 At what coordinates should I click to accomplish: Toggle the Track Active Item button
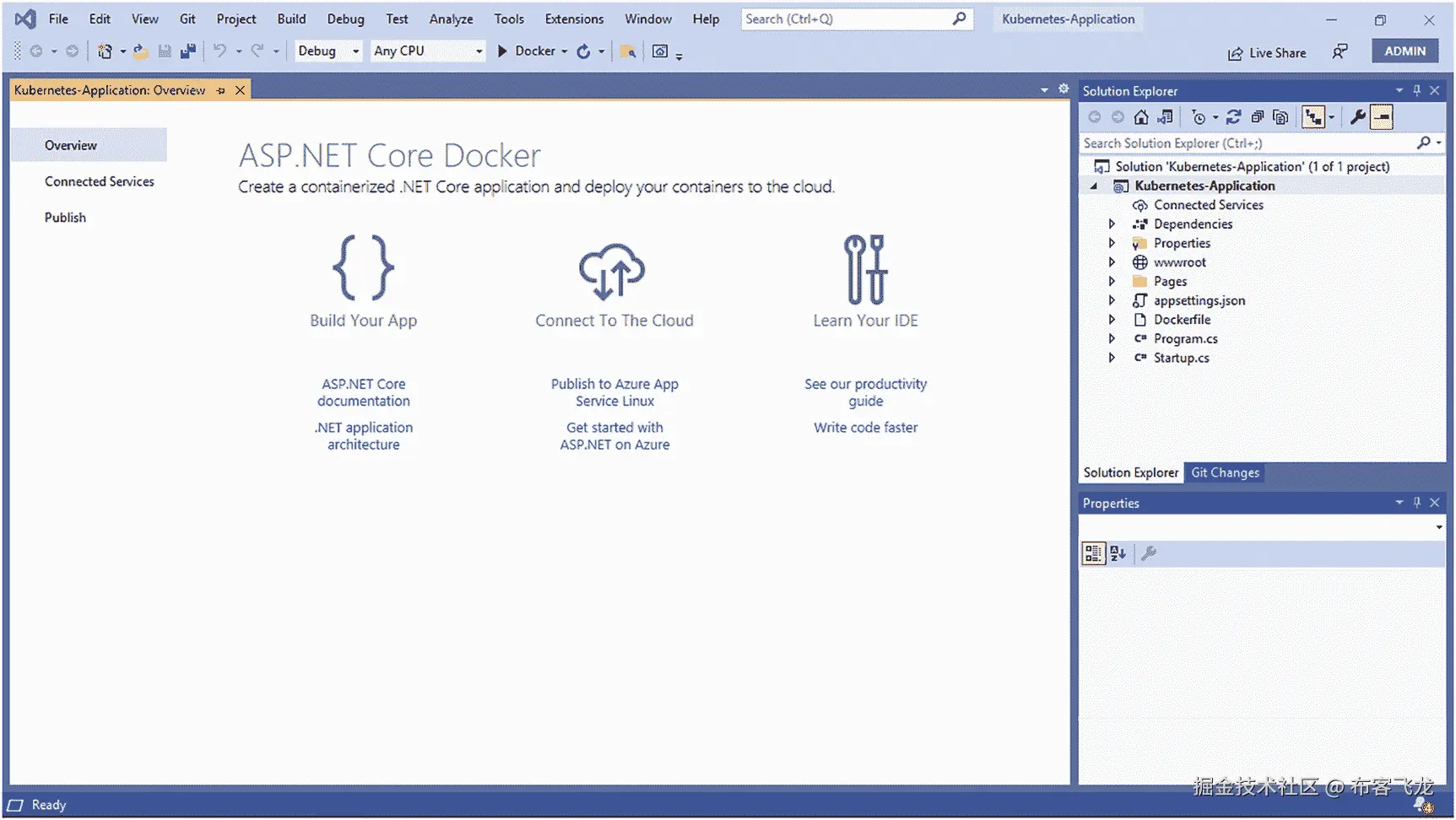tap(1313, 117)
